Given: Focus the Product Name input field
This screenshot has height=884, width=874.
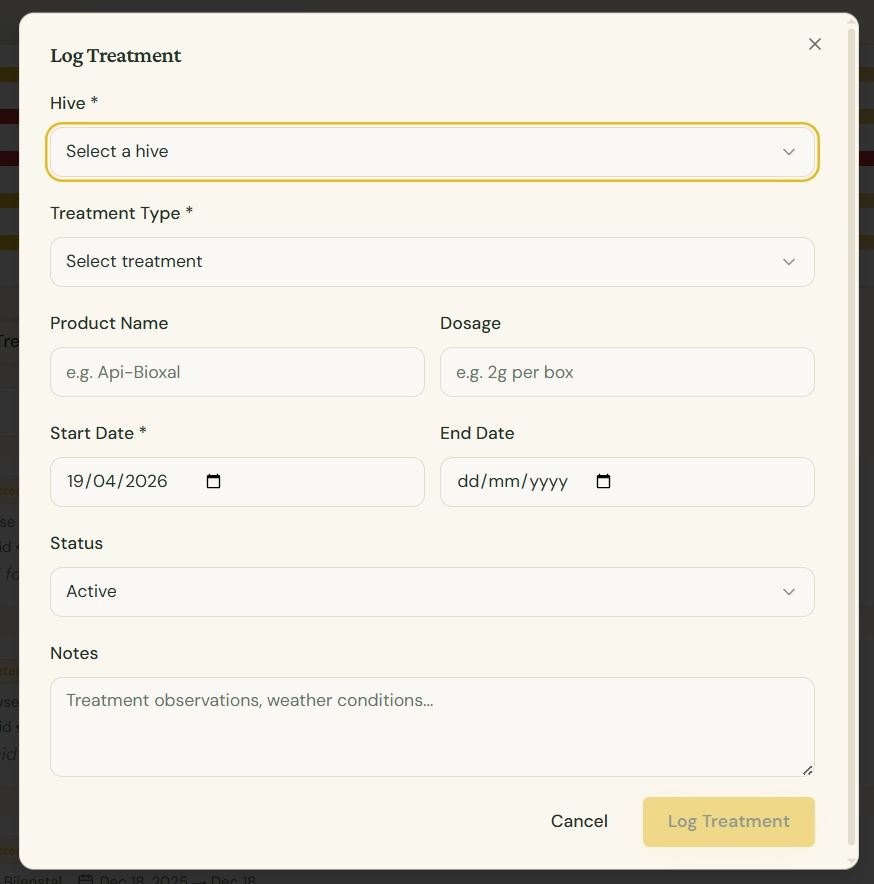Looking at the screenshot, I should 237,372.
